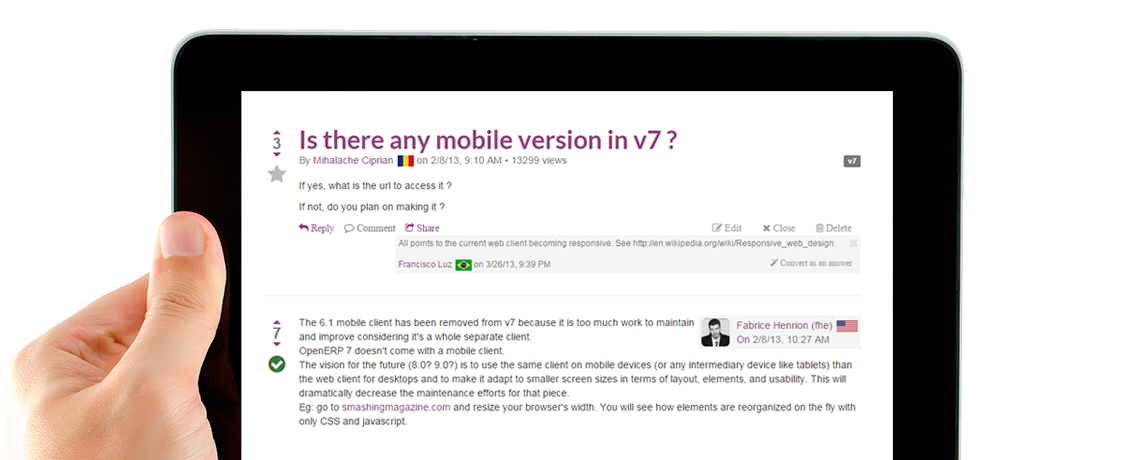The height and width of the screenshot is (460, 1140).
Task: Delete the question
Action: 833,228
